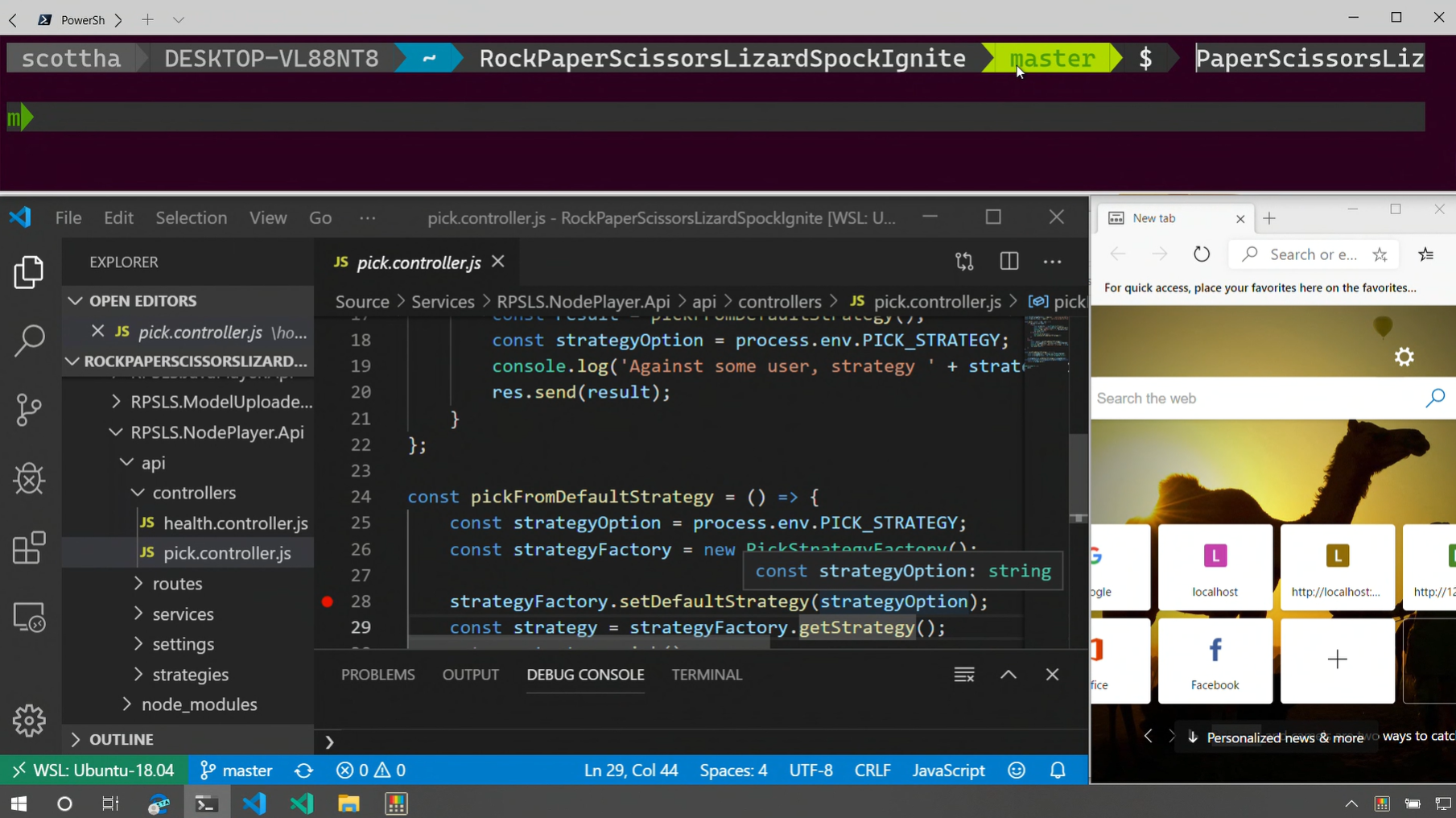
Task: Clear the debug console output
Action: point(964,675)
